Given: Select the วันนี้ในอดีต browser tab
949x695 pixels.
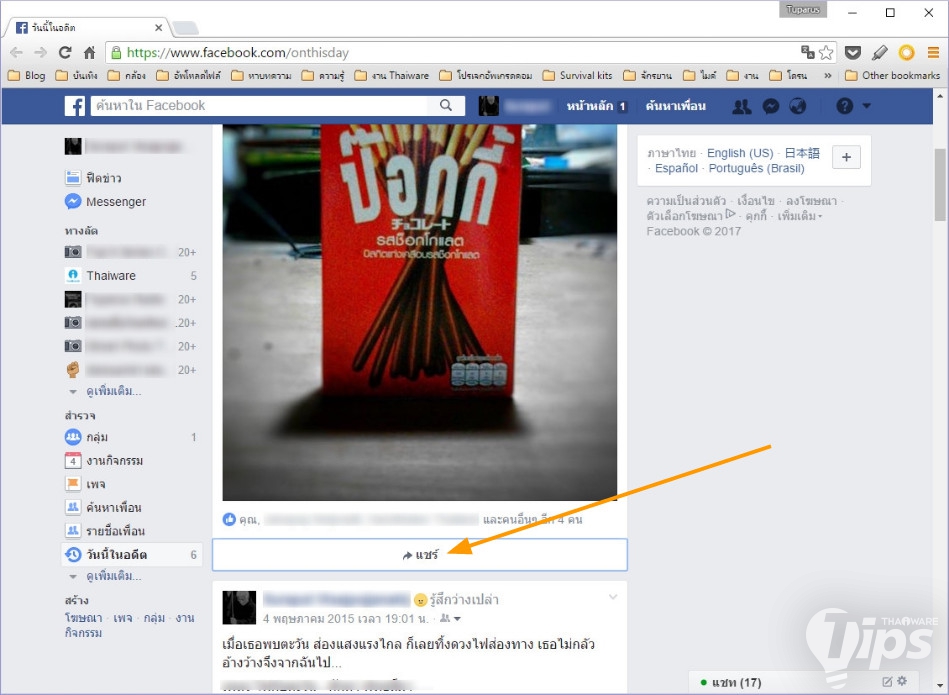Looking at the screenshot, I should 88,27.
